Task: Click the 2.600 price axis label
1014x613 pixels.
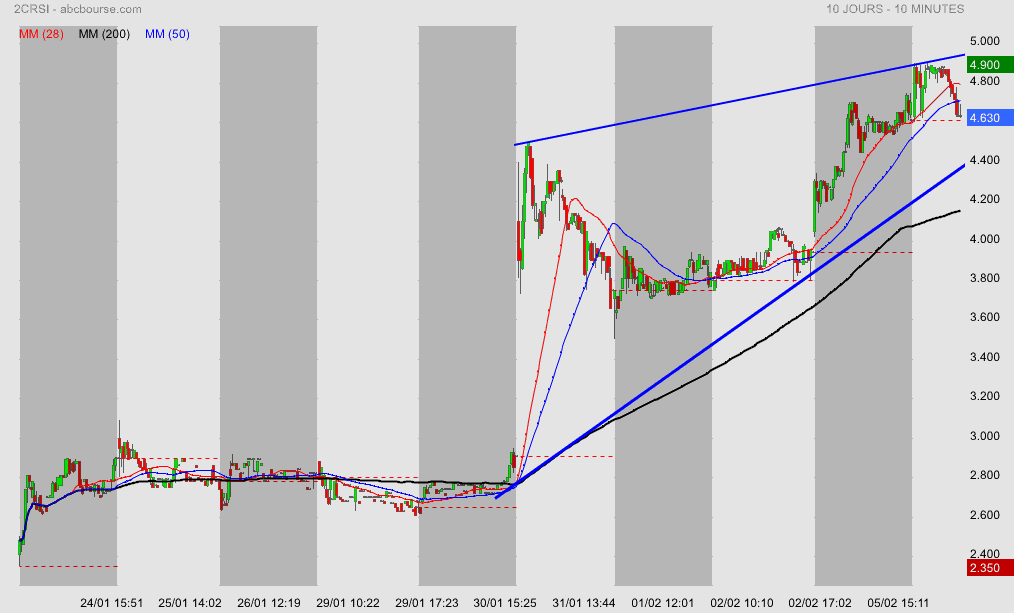Action: pos(985,515)
